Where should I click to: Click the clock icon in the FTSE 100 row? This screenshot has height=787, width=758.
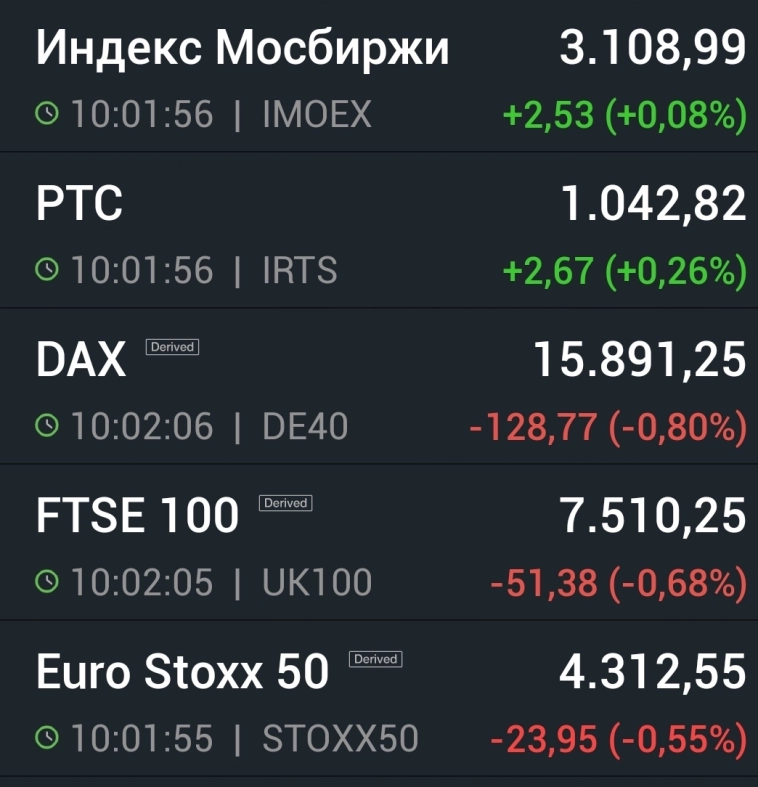coord(46,582)
